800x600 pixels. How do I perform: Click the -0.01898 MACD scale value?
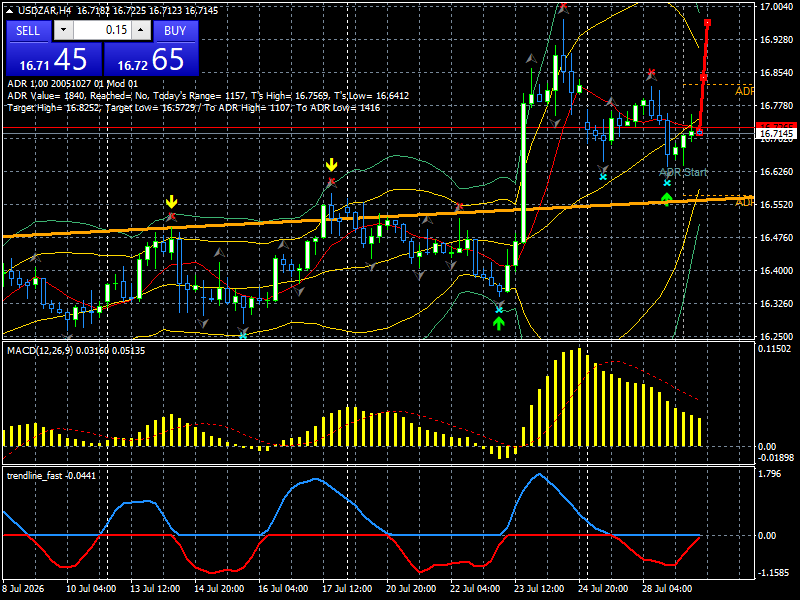[776, 457]
